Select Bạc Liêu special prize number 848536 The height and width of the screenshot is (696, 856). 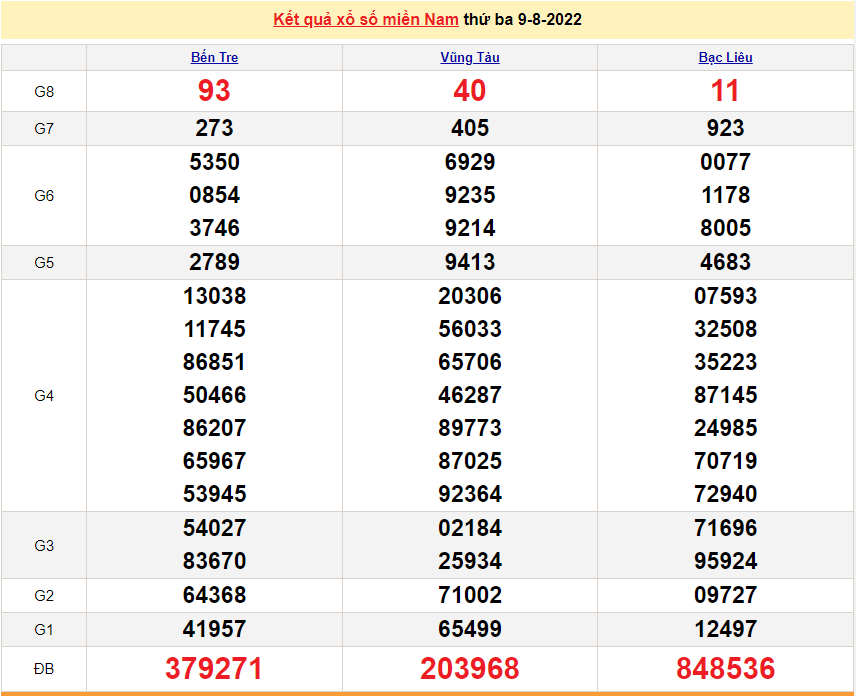725,668
